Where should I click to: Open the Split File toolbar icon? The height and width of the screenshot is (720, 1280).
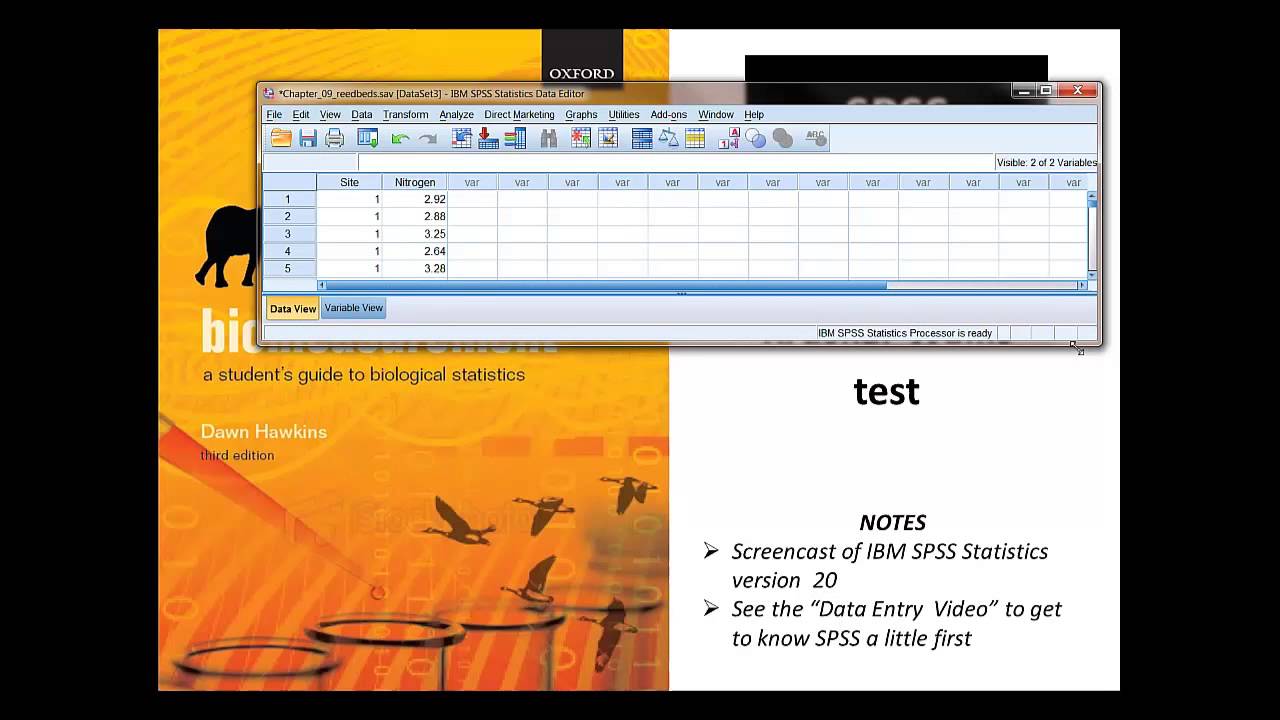(642, 138)
